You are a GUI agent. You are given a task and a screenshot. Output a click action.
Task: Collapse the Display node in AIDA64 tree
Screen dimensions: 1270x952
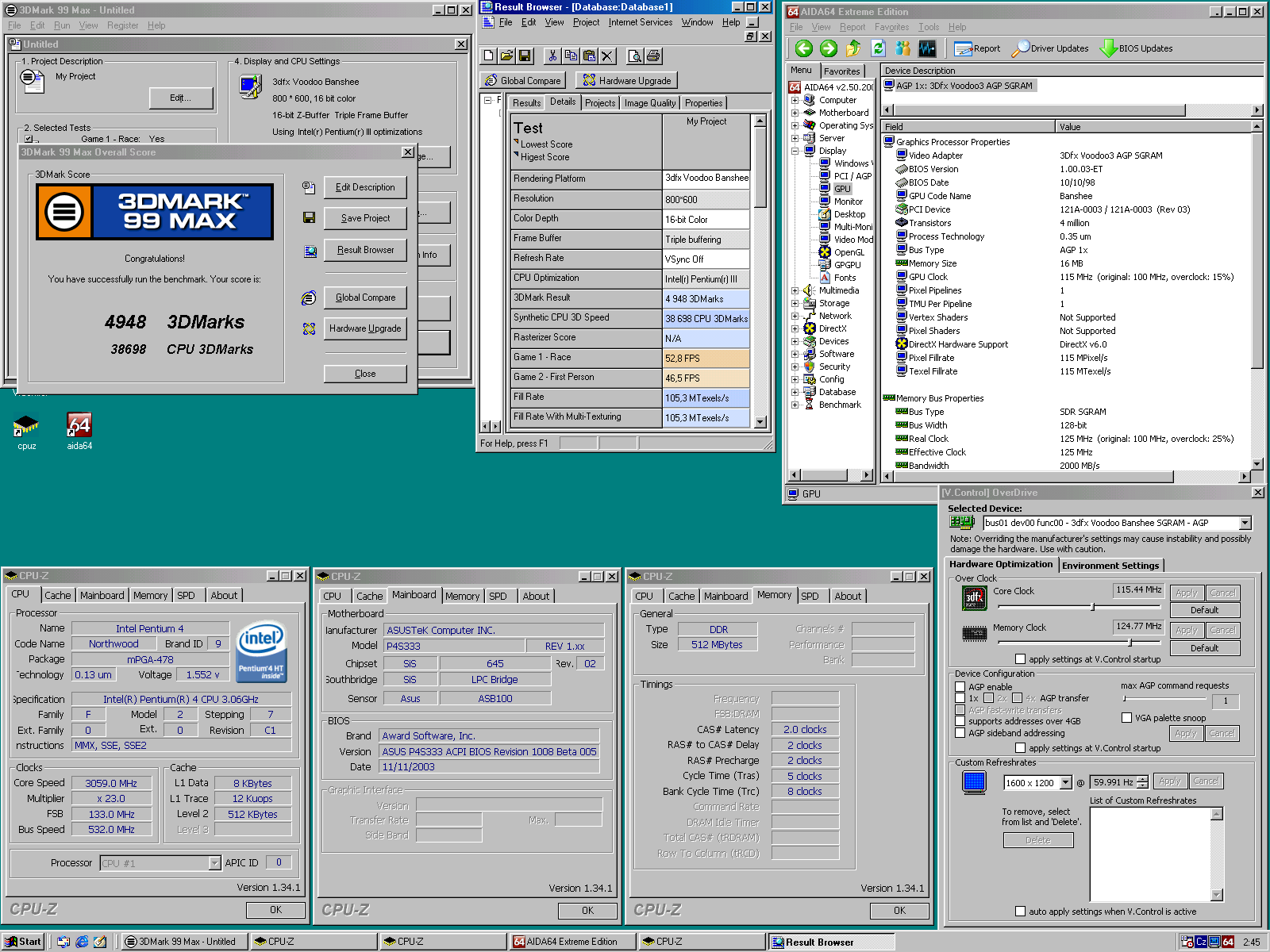tap(795, 151)
